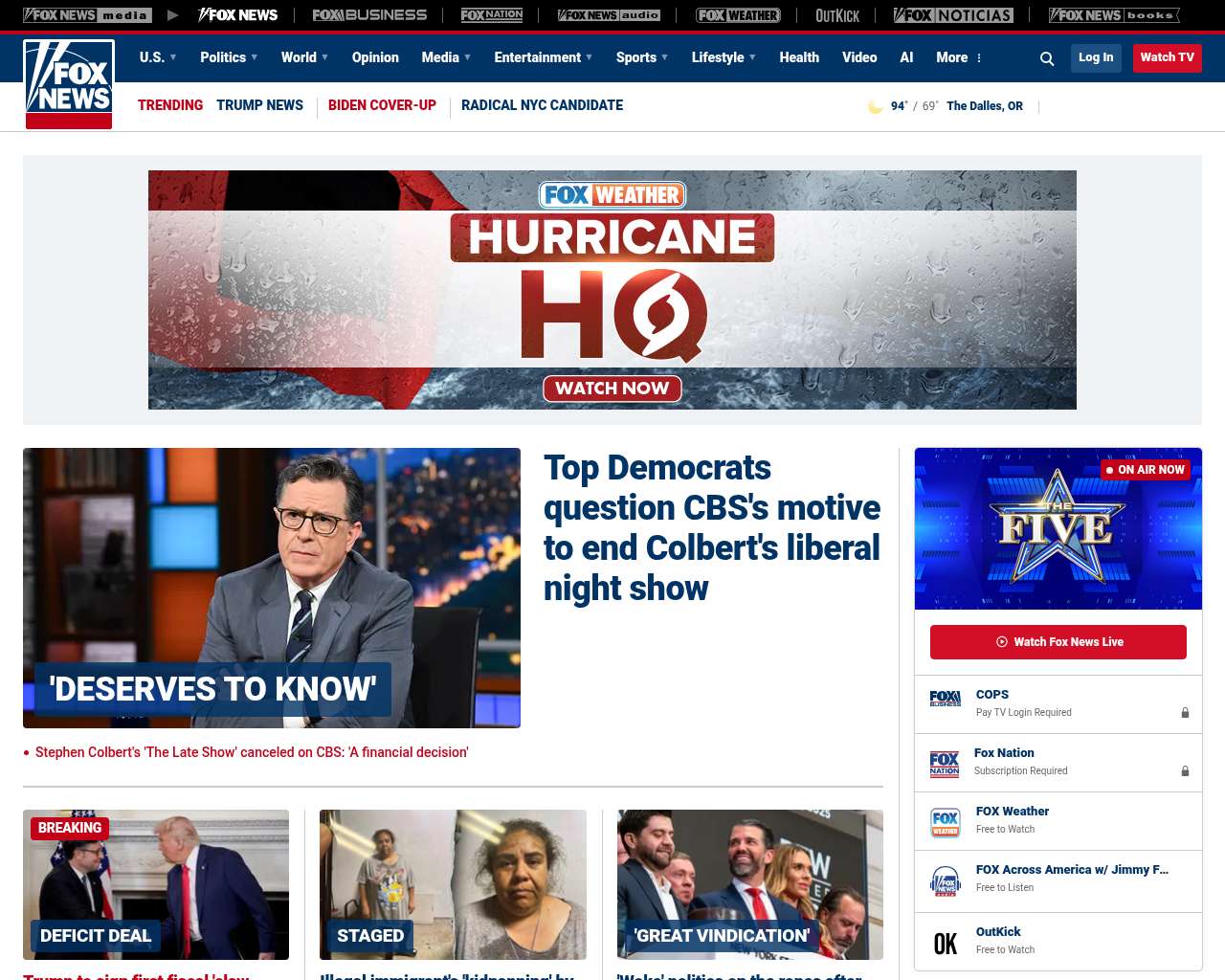Click the Watch TV button
This screenshot has width=1225, height=980.
(1167, 57)
